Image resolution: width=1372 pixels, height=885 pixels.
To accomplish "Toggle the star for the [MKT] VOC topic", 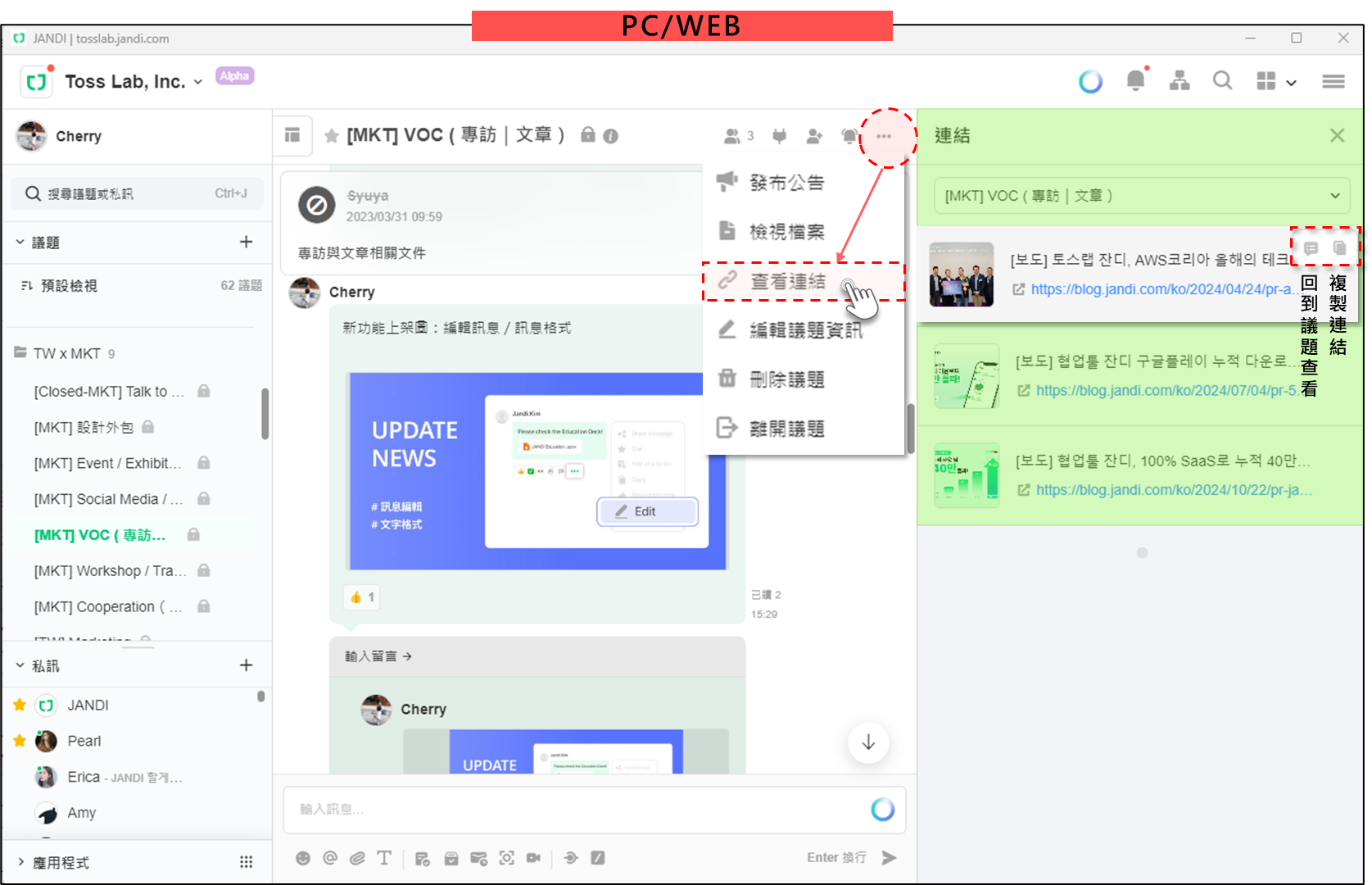I will click(332, 136).
